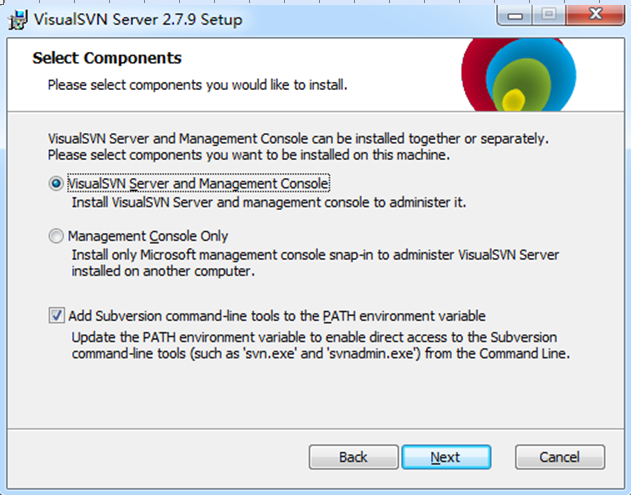Uncheck Add Subversion command-line tools to PATH
This screenshot has height=495, width=631.
point(55,315)
